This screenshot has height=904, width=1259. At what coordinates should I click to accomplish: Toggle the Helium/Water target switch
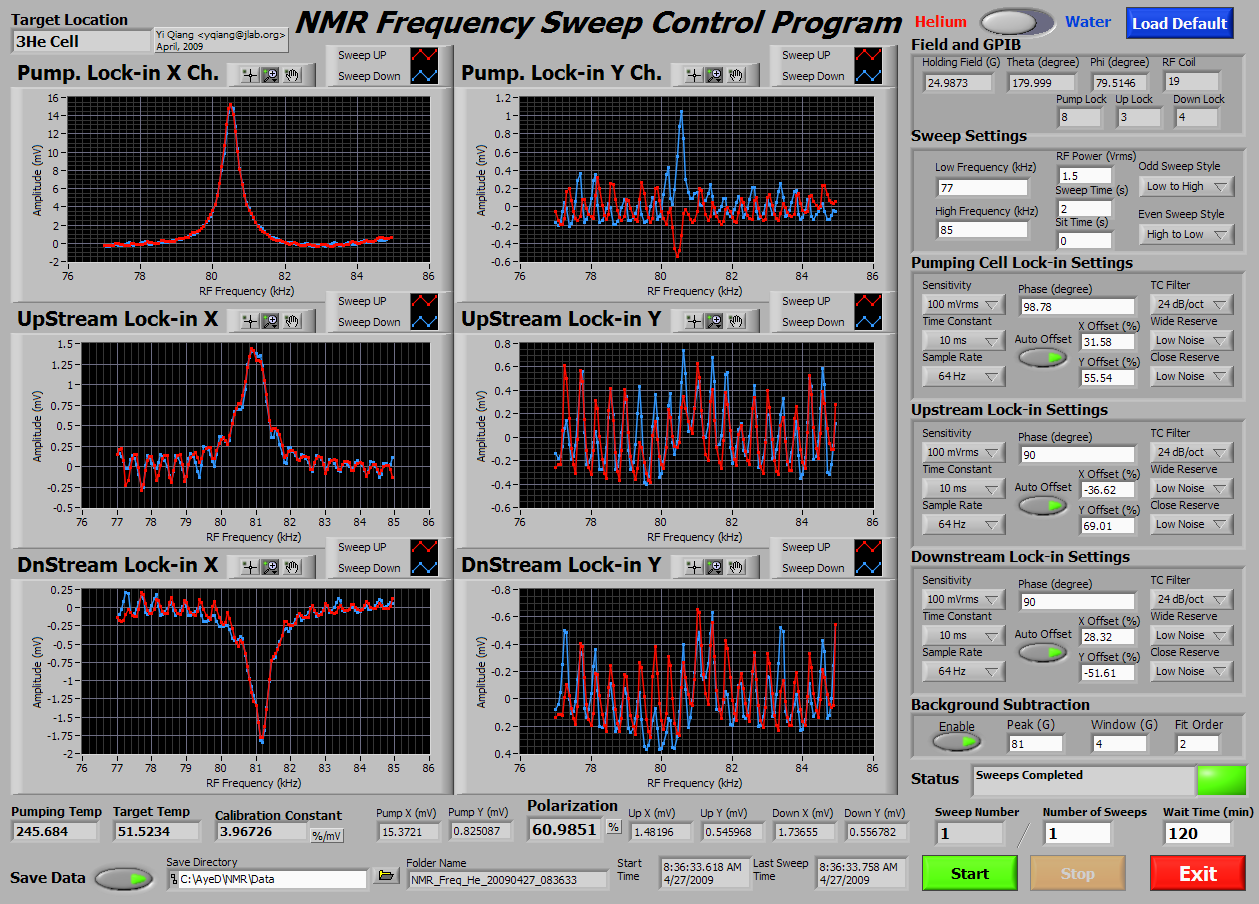pyautogui.click(x=1017, y=22)
